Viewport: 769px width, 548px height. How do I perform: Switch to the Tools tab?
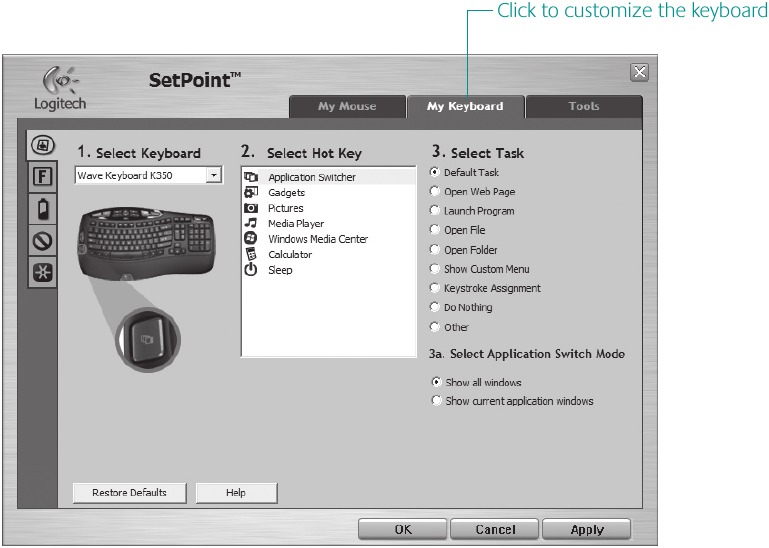(584, 106)
